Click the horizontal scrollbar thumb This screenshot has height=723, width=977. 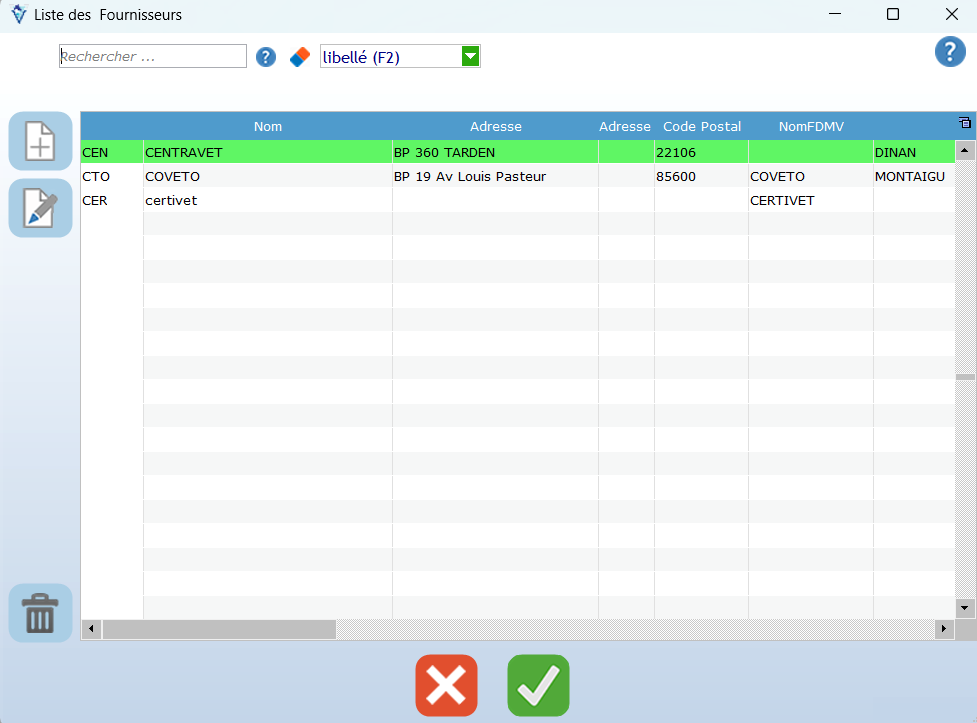[219, 629]
